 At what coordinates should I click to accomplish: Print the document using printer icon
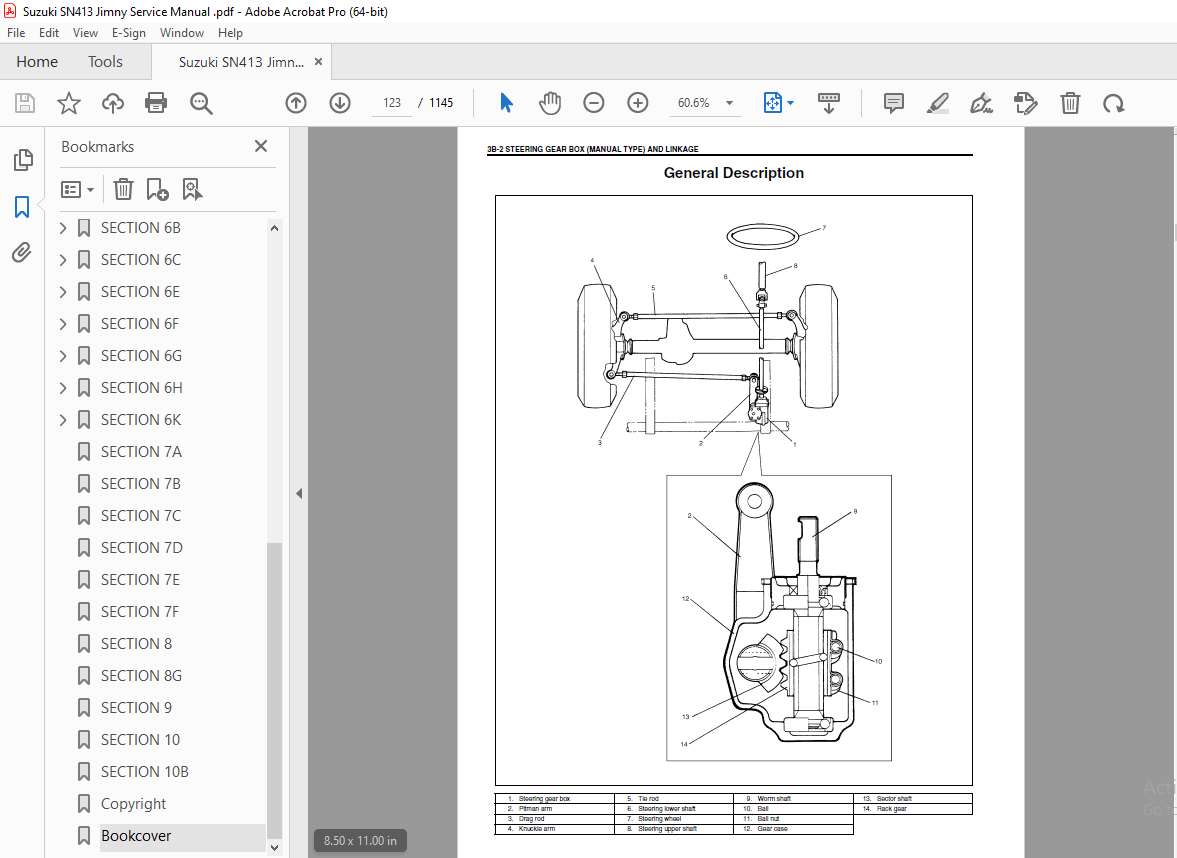tap(156, 103)
